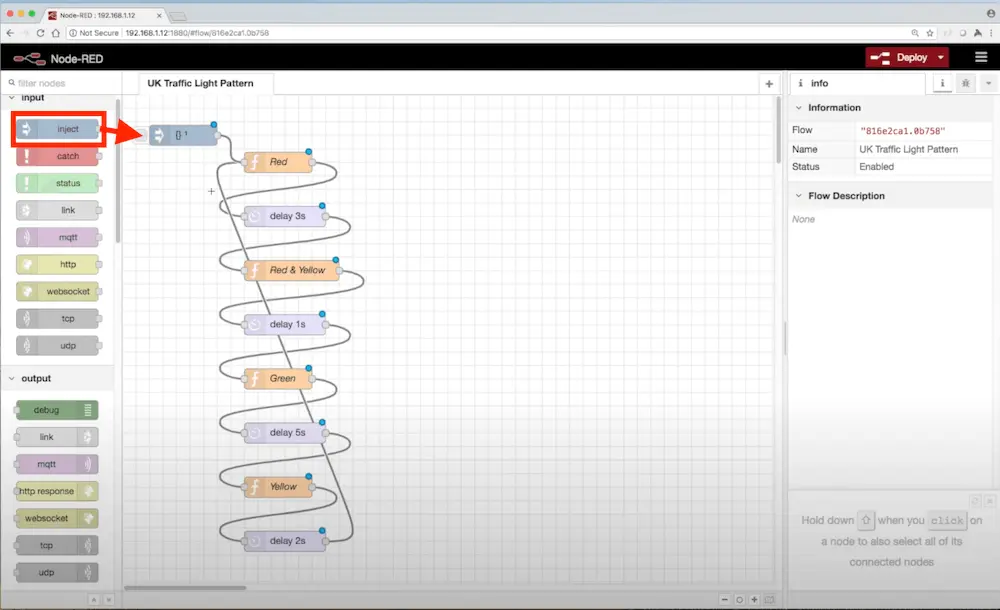Switch to the UK Traffic Light Pattern tab
This screenshot has height=610, width=1000.
[x=203, y=83]
